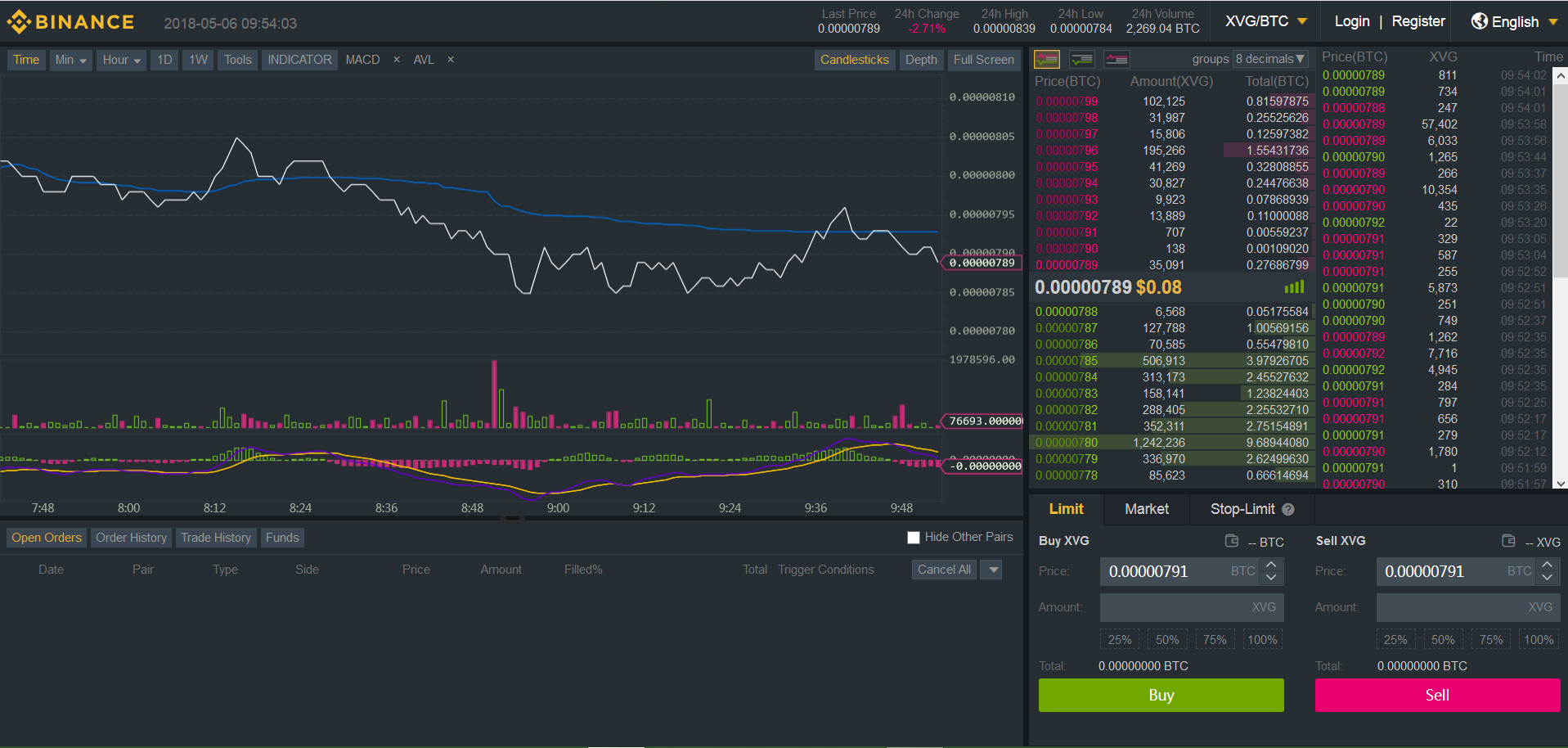
Task: Open chart Tools
Action: pos(238,60)
